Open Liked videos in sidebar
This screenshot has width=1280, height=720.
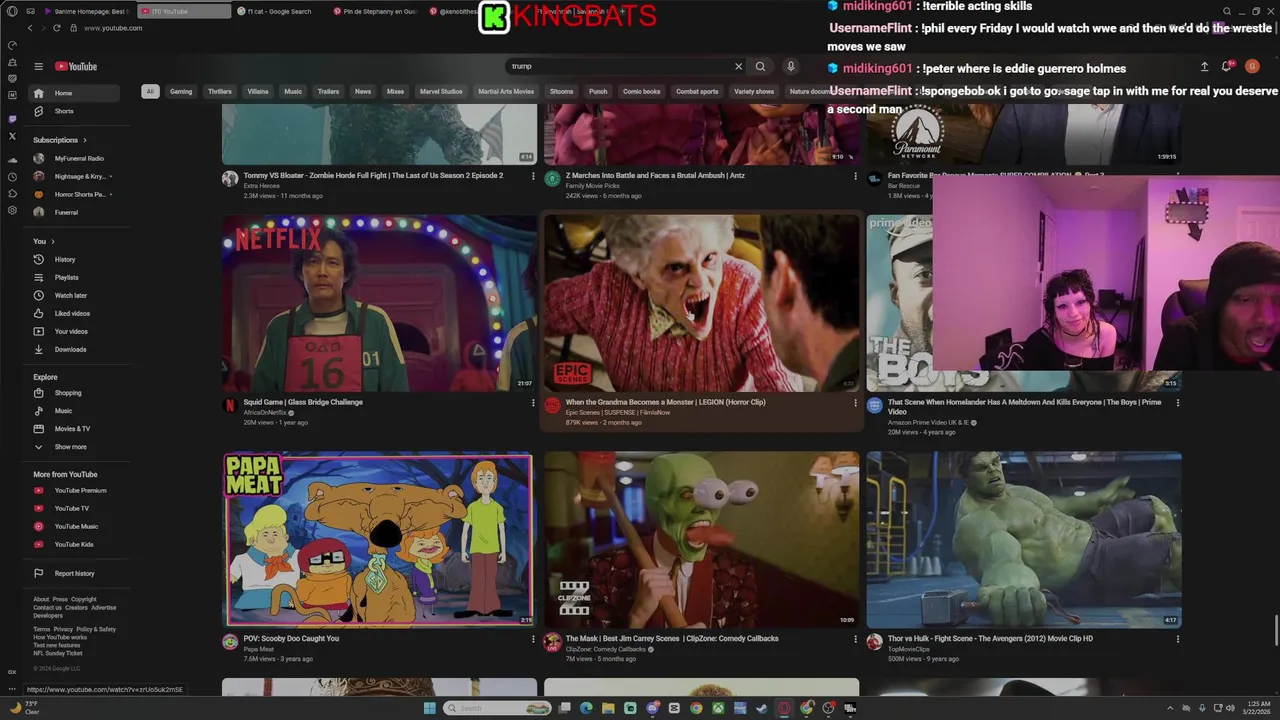[x=74, y=313]
